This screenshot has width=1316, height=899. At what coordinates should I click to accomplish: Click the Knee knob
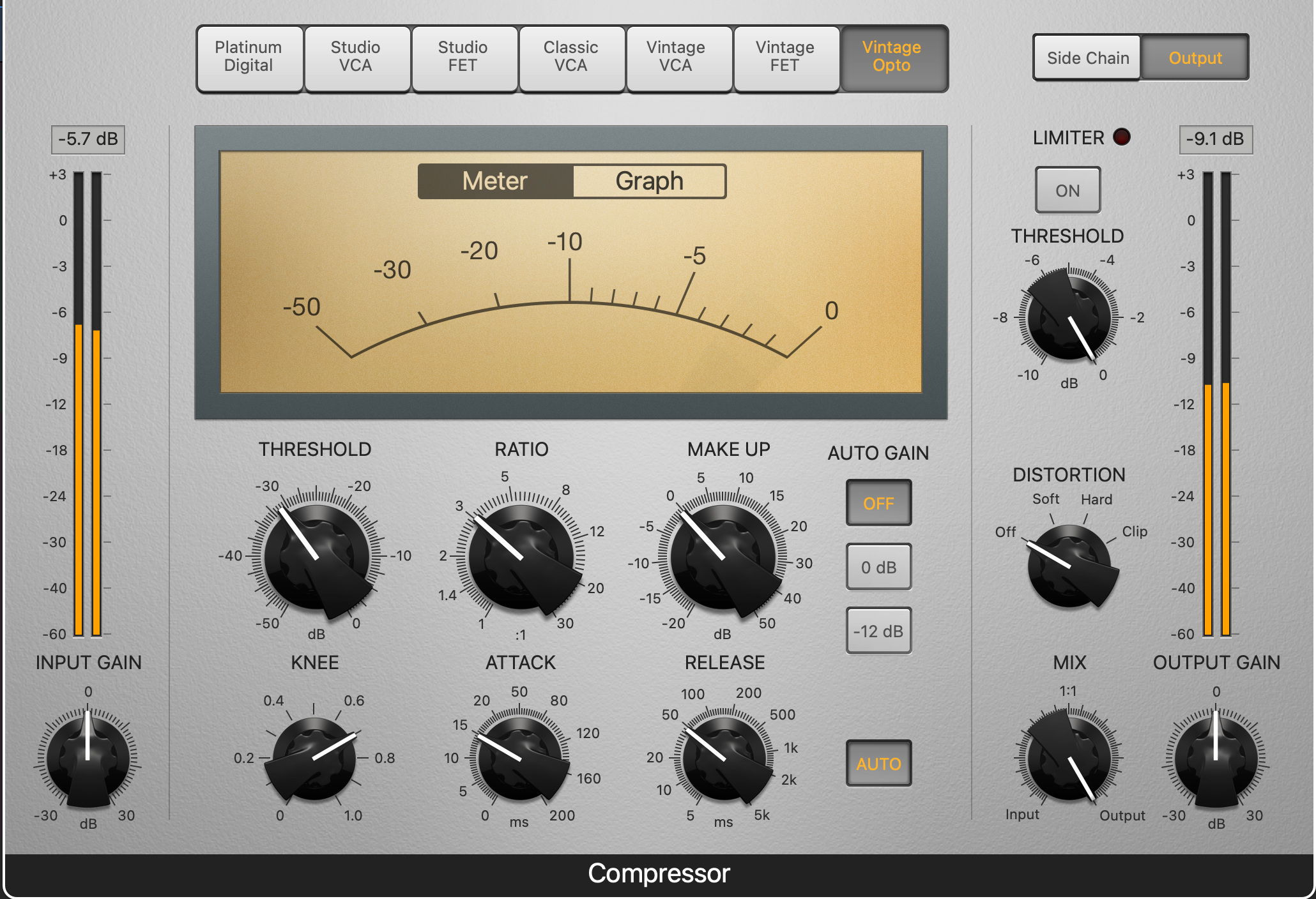pyautogui.click(x=314, y=759)
